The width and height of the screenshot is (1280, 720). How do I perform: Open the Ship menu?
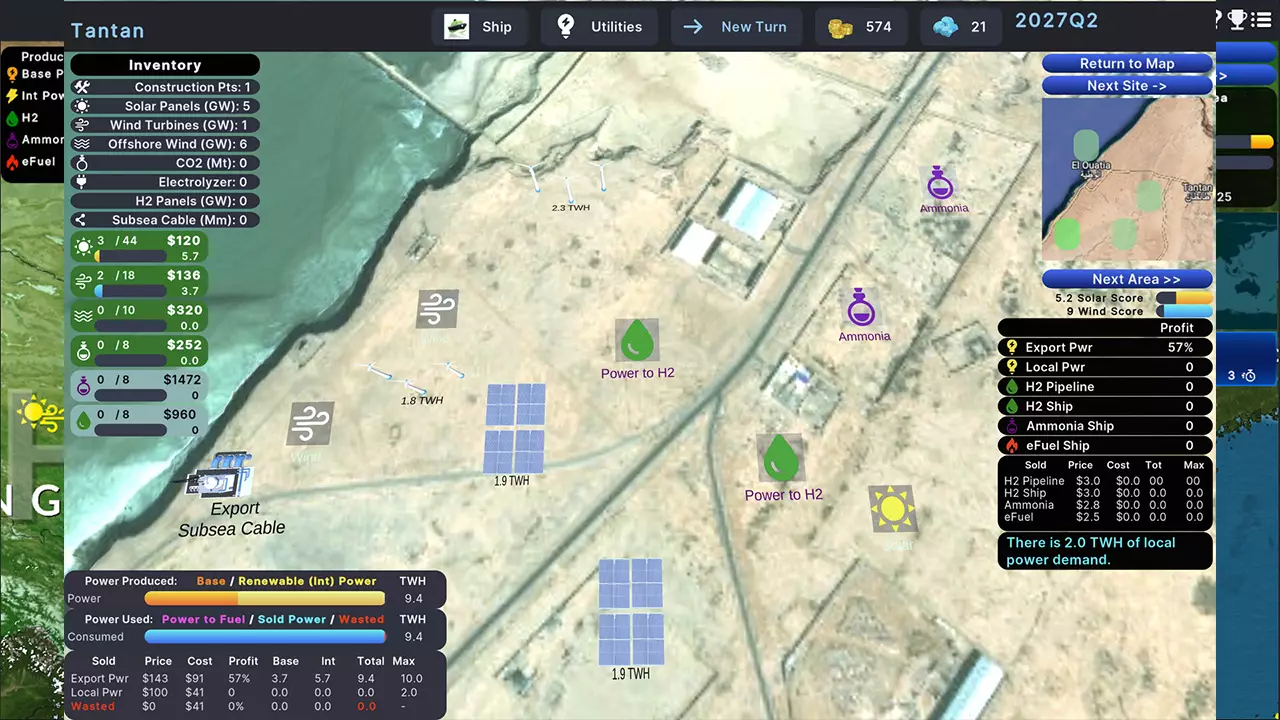(x=478, y=27)
